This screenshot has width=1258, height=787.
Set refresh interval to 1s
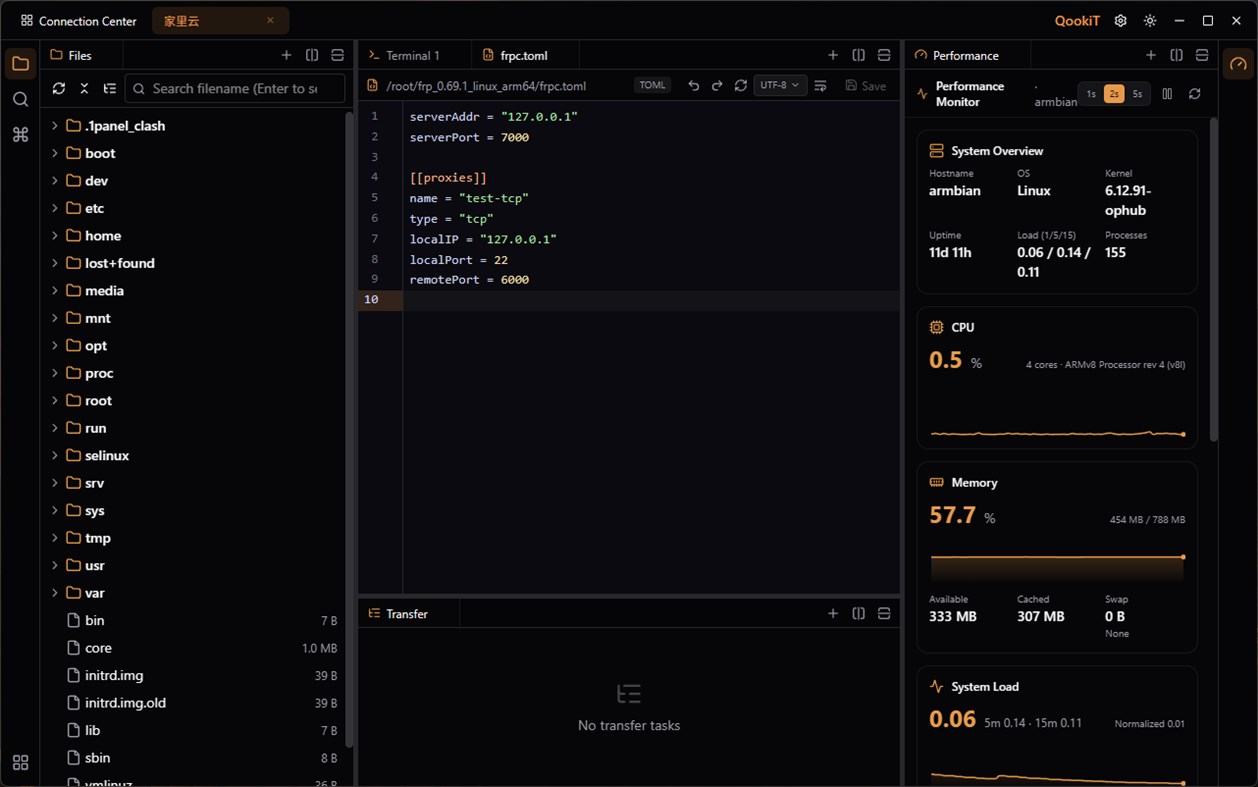[x=1091, y=94]
